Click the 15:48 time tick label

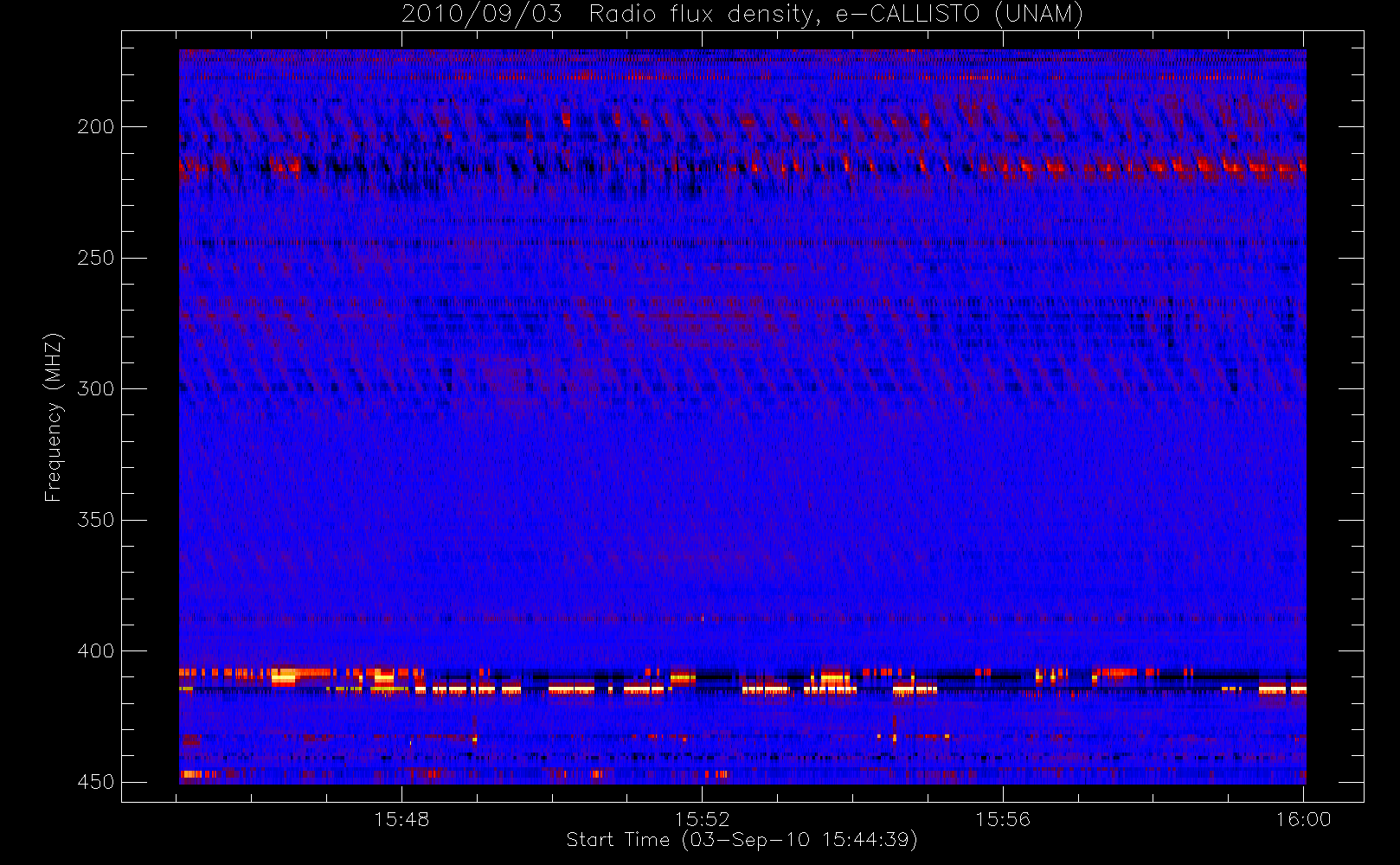pyautogui.click(x=401, y=819)
